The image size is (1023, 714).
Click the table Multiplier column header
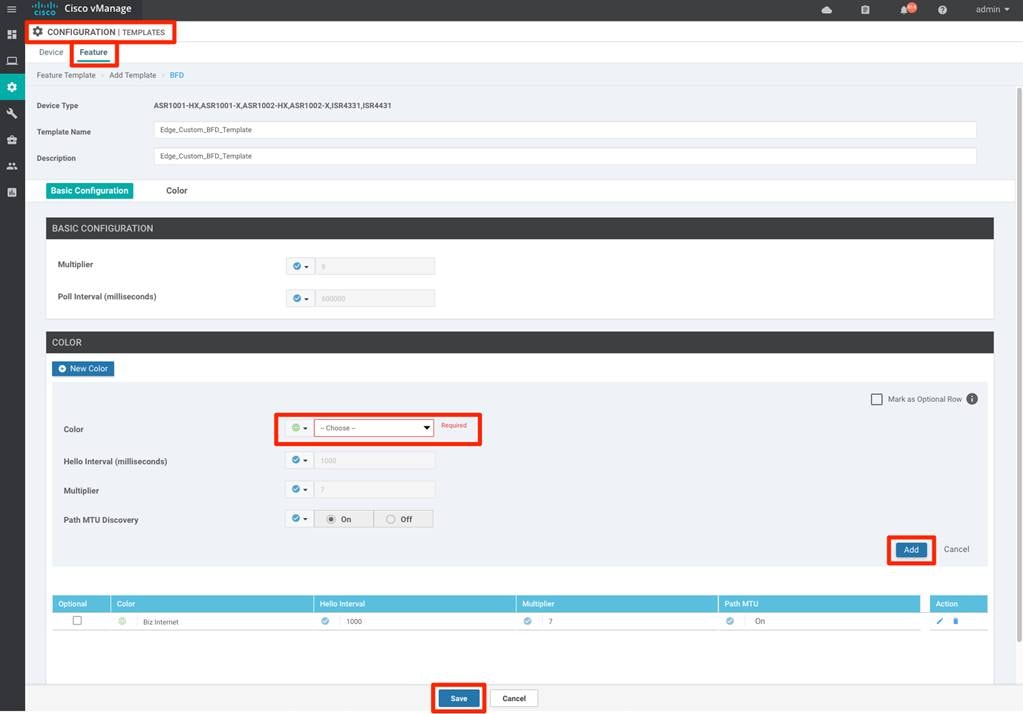pos(617,604)
